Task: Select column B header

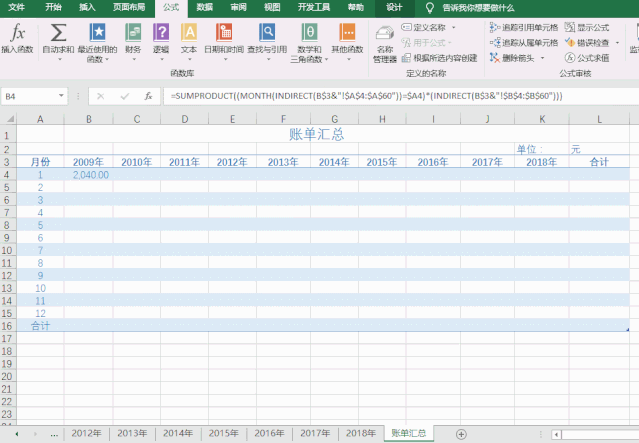Action: pos(88,119)
